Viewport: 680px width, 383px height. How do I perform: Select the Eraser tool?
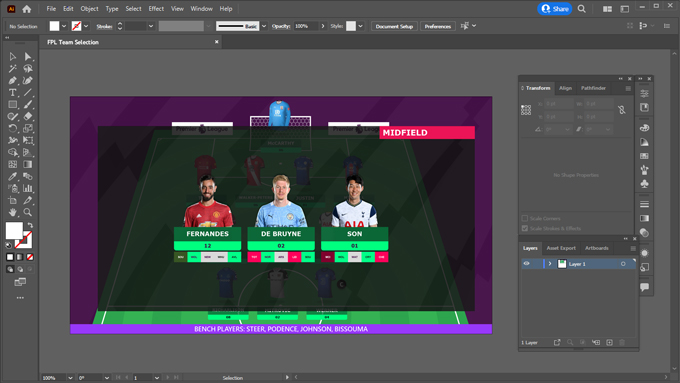(28, 116)
